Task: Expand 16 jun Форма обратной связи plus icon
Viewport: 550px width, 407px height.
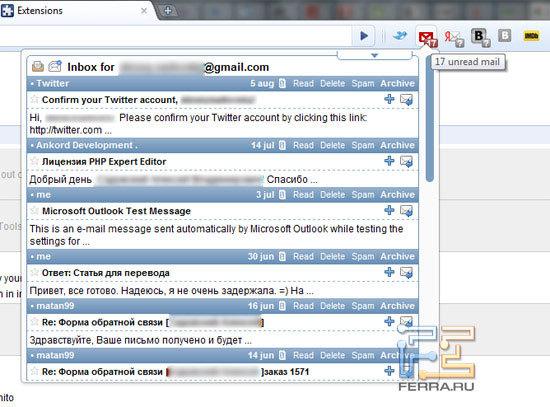Action: point(389,322)
